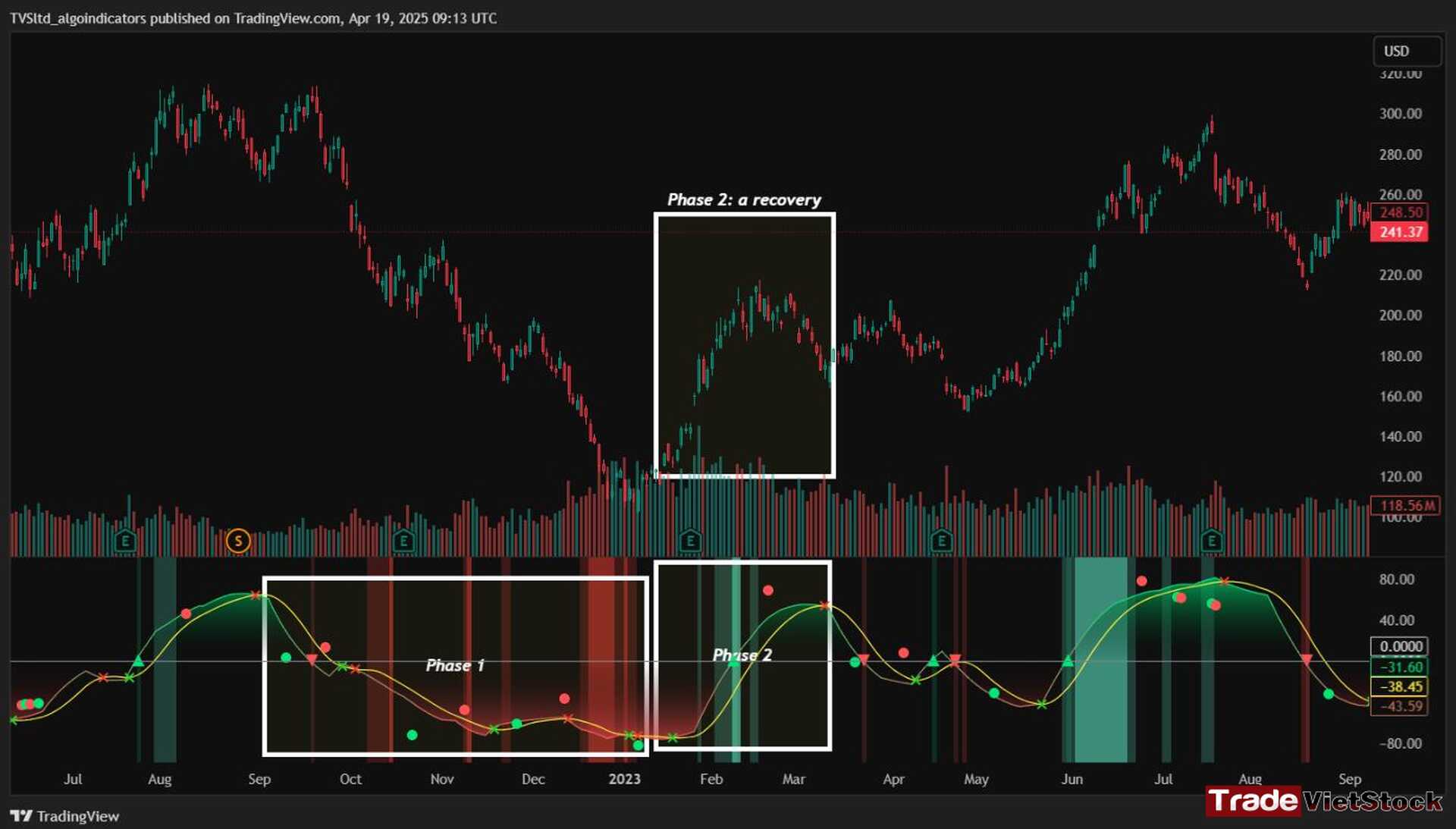Open the TradingView logo link
The height and width of the screenshot is (829, 1456).
click(65, 816)
